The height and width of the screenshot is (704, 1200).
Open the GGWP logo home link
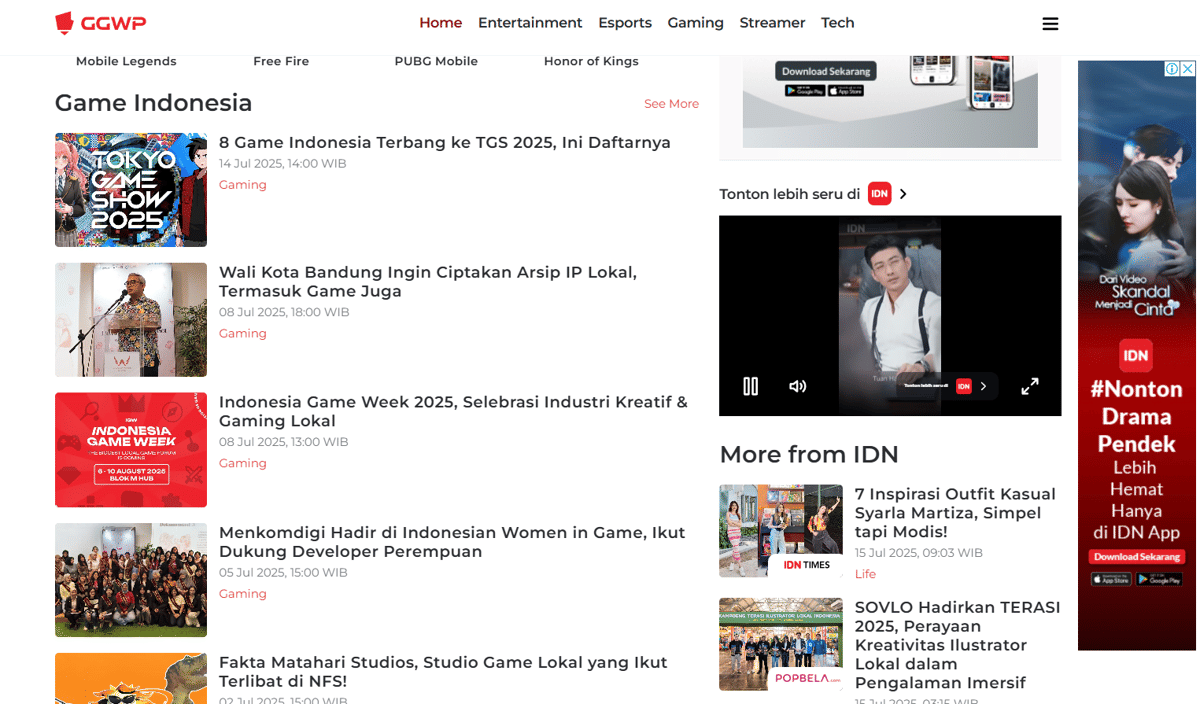(100, 23)
